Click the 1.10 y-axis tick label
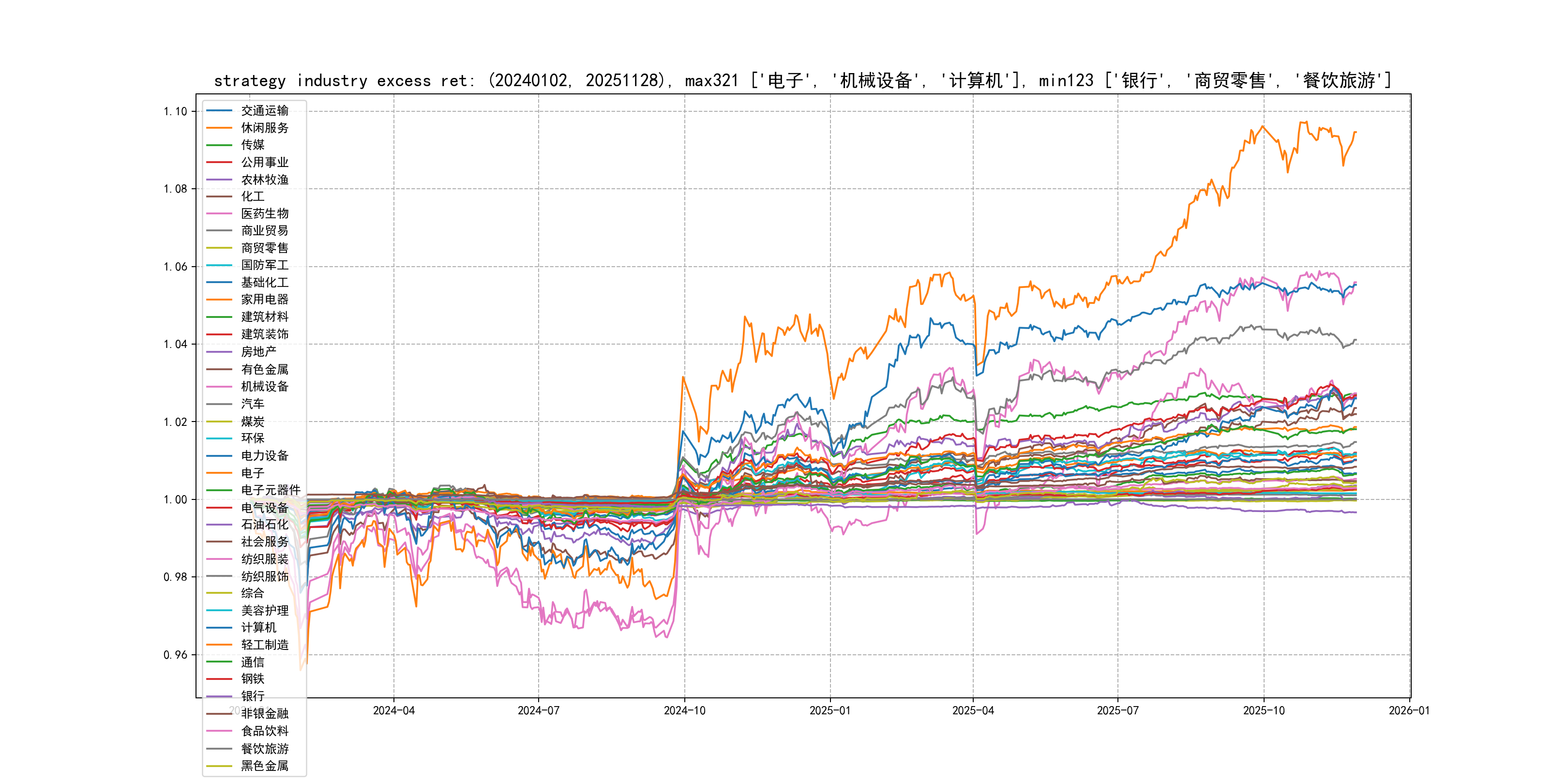Image resolution: width=1568 pixels, height=784 pixels. [x=175, y=111]
